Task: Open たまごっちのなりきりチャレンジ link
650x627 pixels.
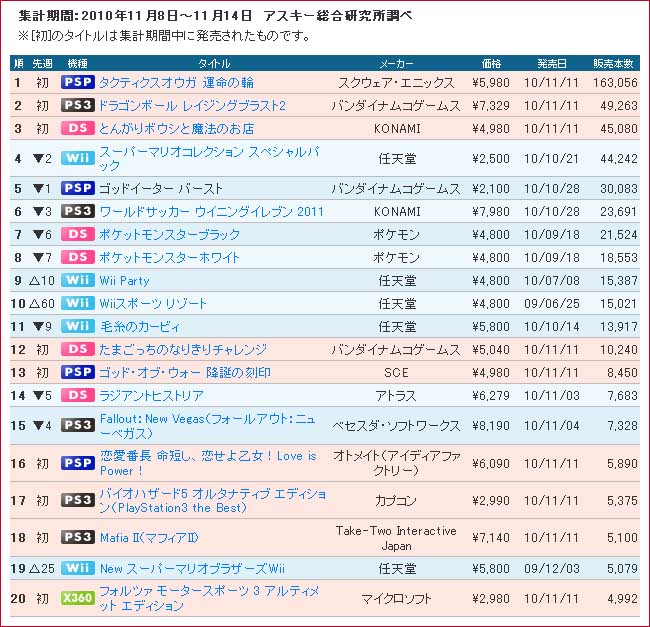Action: pos(183,349)
